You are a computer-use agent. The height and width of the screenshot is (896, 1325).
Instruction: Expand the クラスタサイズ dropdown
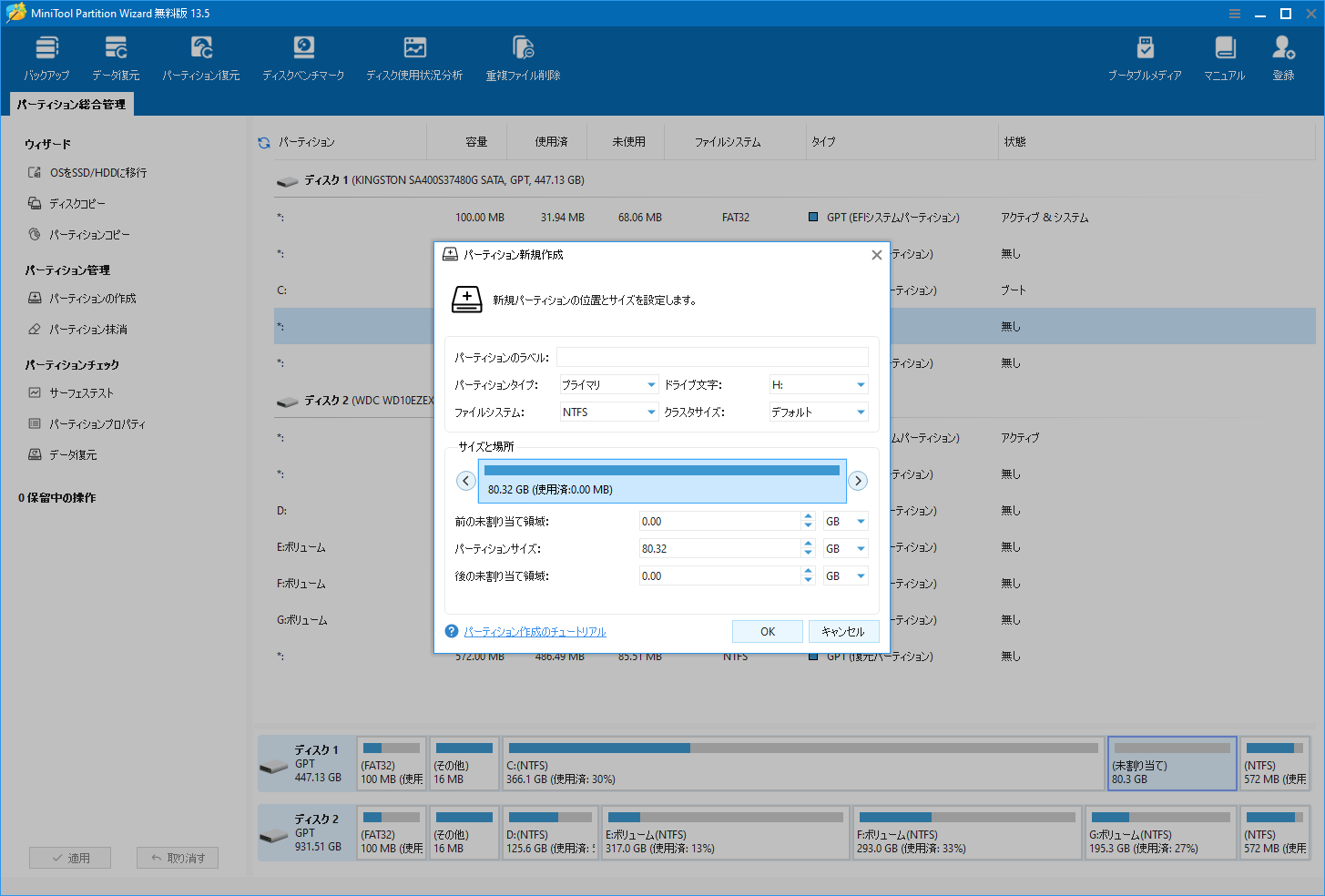pos(818,412)
